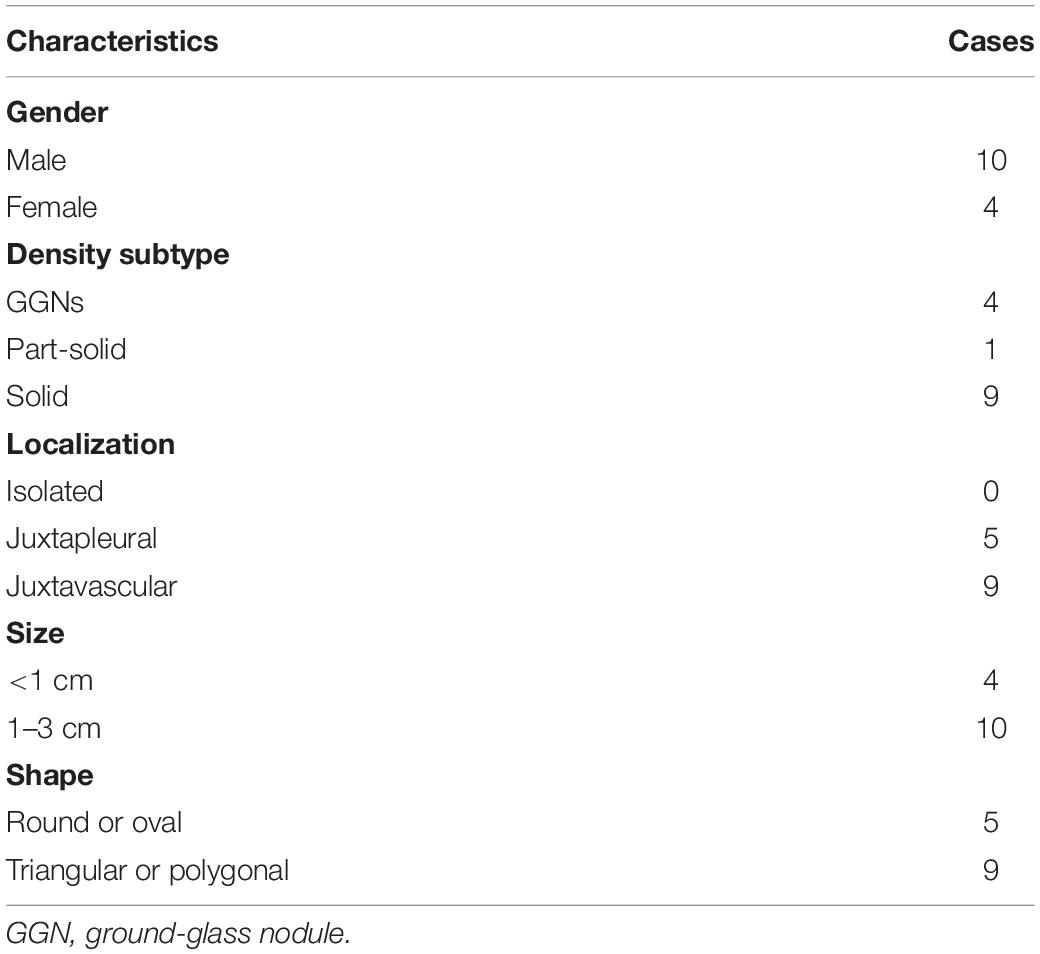Click the GGNs row label

[x=45, y=302]
